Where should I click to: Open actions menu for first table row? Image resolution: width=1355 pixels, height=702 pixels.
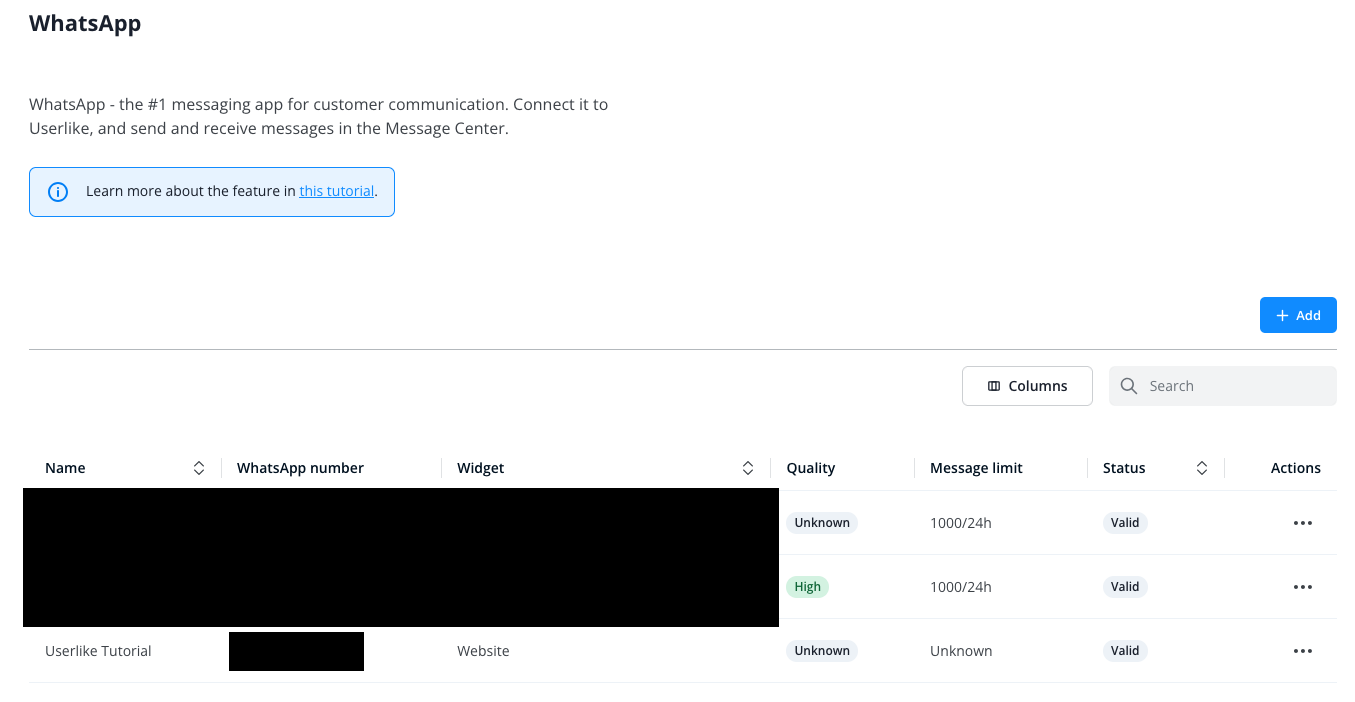click(x=1302, y=523)
